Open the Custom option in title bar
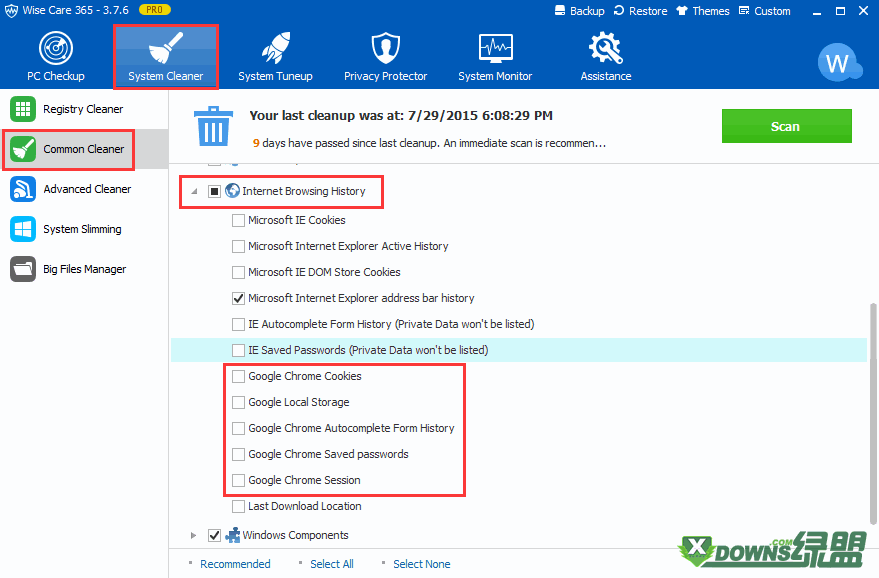The image size is (879, 578). 765,11
